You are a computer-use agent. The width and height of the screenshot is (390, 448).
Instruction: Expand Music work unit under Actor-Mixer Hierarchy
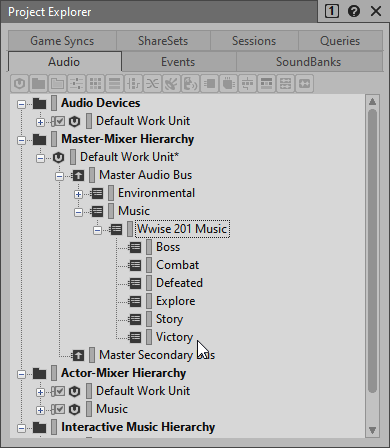[40, 410]
